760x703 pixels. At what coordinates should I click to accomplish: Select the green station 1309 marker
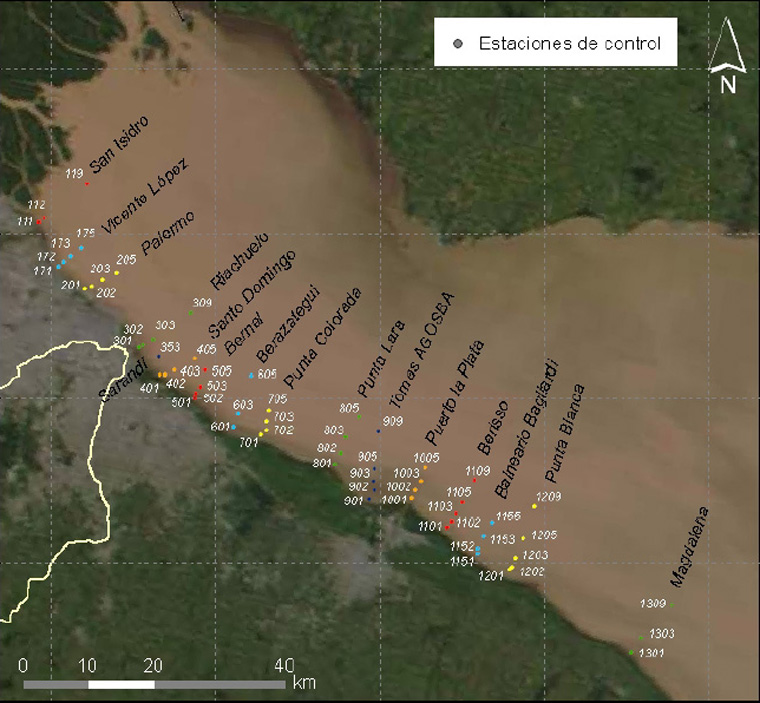[x=672, y=605]
